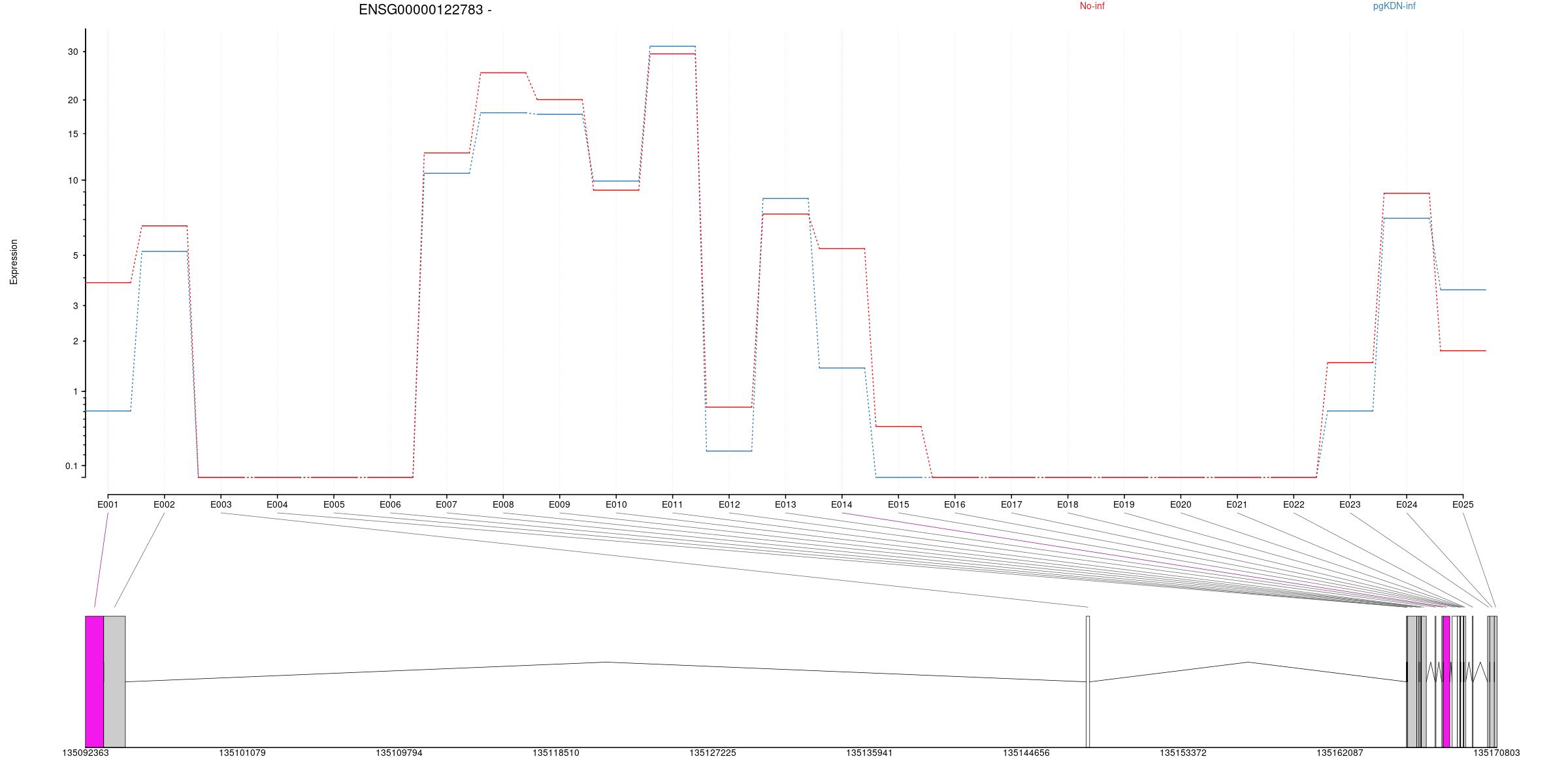Screen dimensions: 1568x784
Task: Click exon label E013
Action: 785,504
